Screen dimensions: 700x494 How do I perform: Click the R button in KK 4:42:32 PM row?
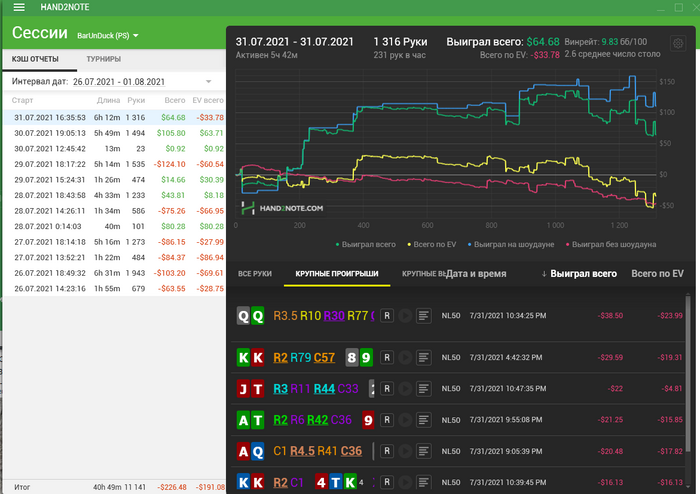(x=387, y=357)
